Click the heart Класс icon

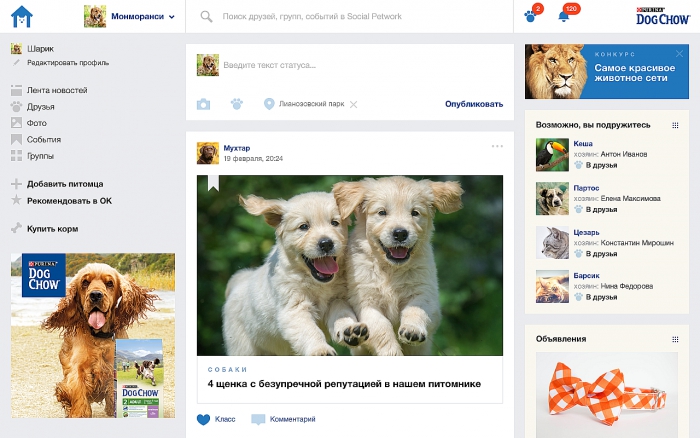[204, 419]
